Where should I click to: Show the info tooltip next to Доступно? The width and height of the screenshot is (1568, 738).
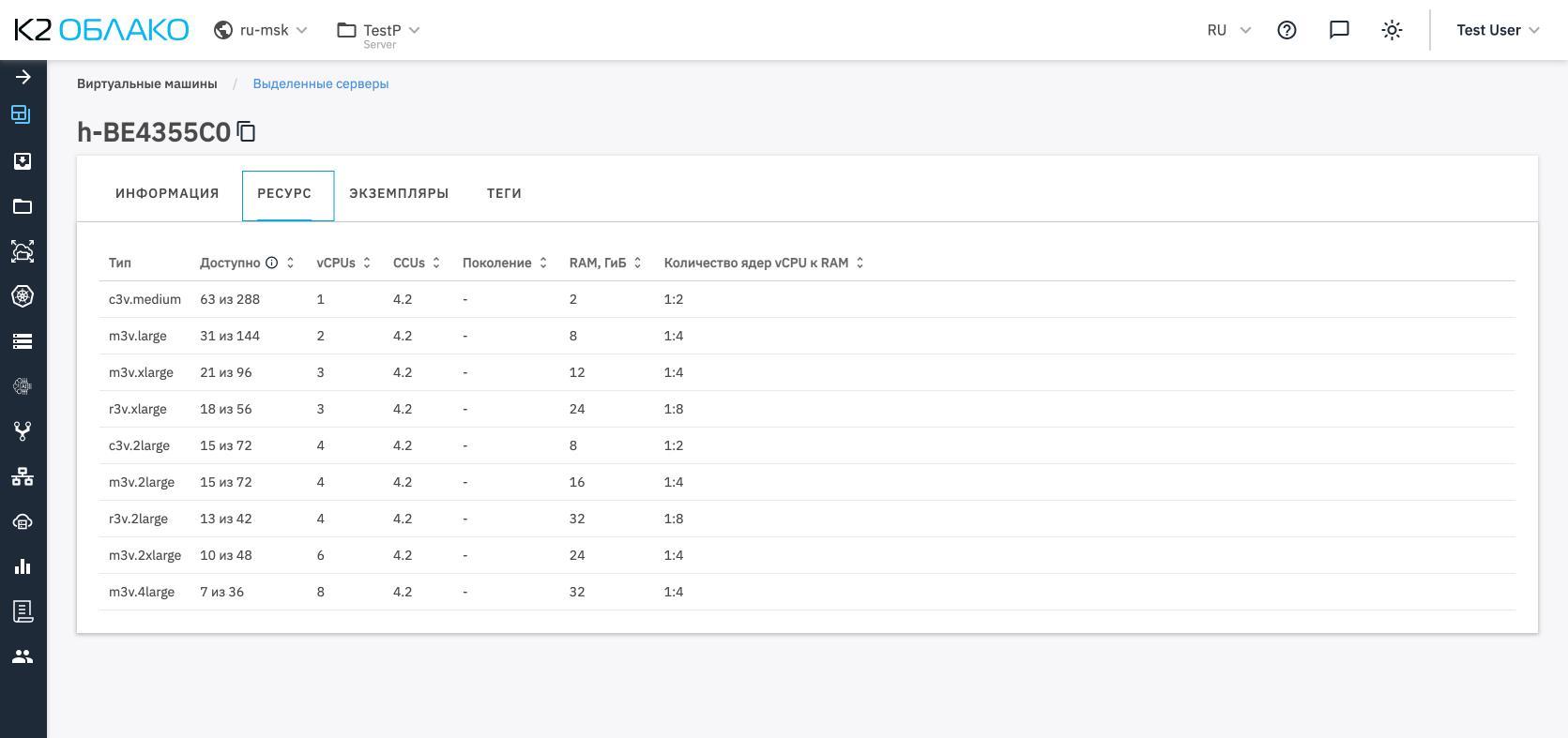(272, 263)
